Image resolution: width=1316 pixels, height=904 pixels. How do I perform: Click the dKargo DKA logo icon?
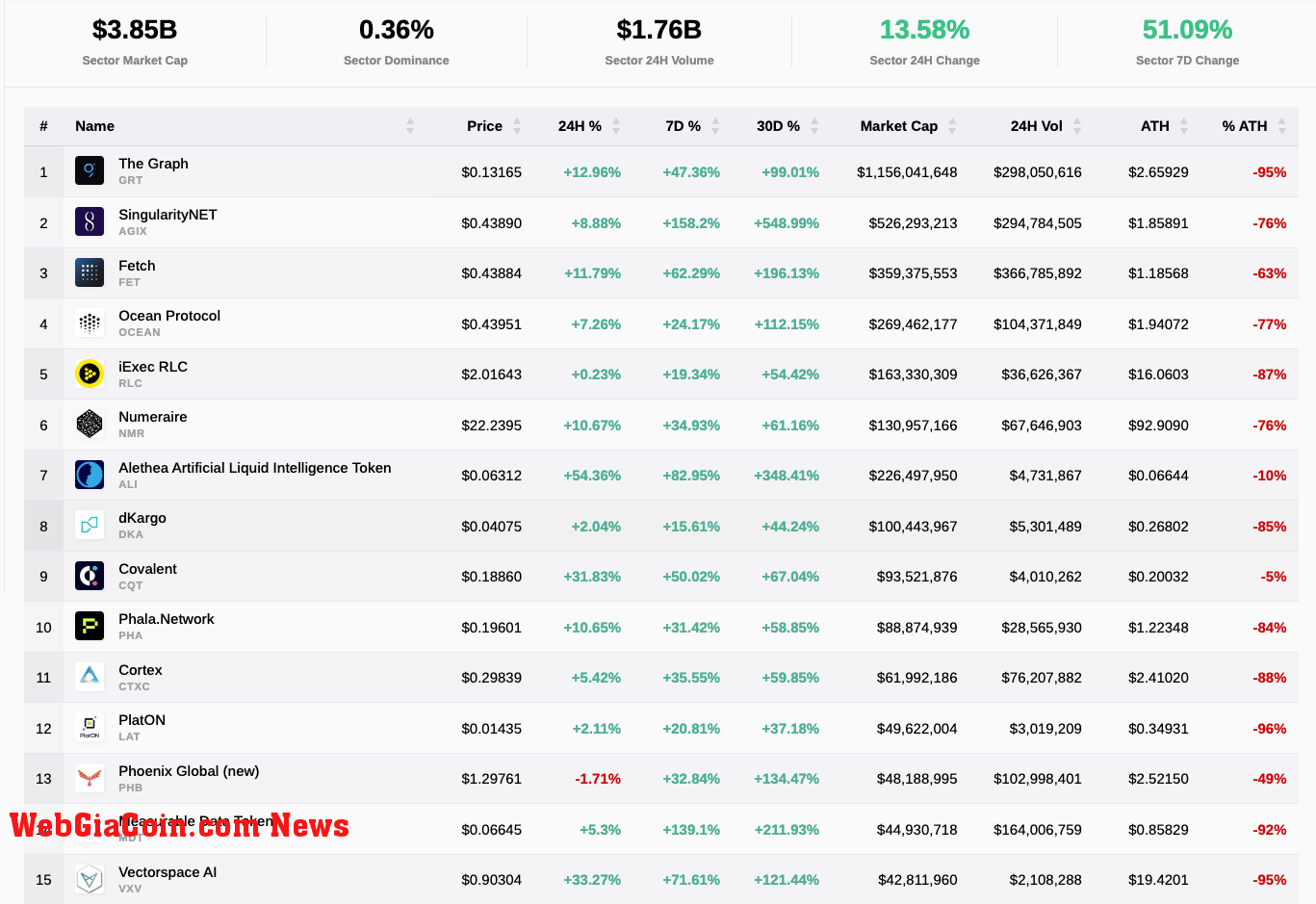90,526
